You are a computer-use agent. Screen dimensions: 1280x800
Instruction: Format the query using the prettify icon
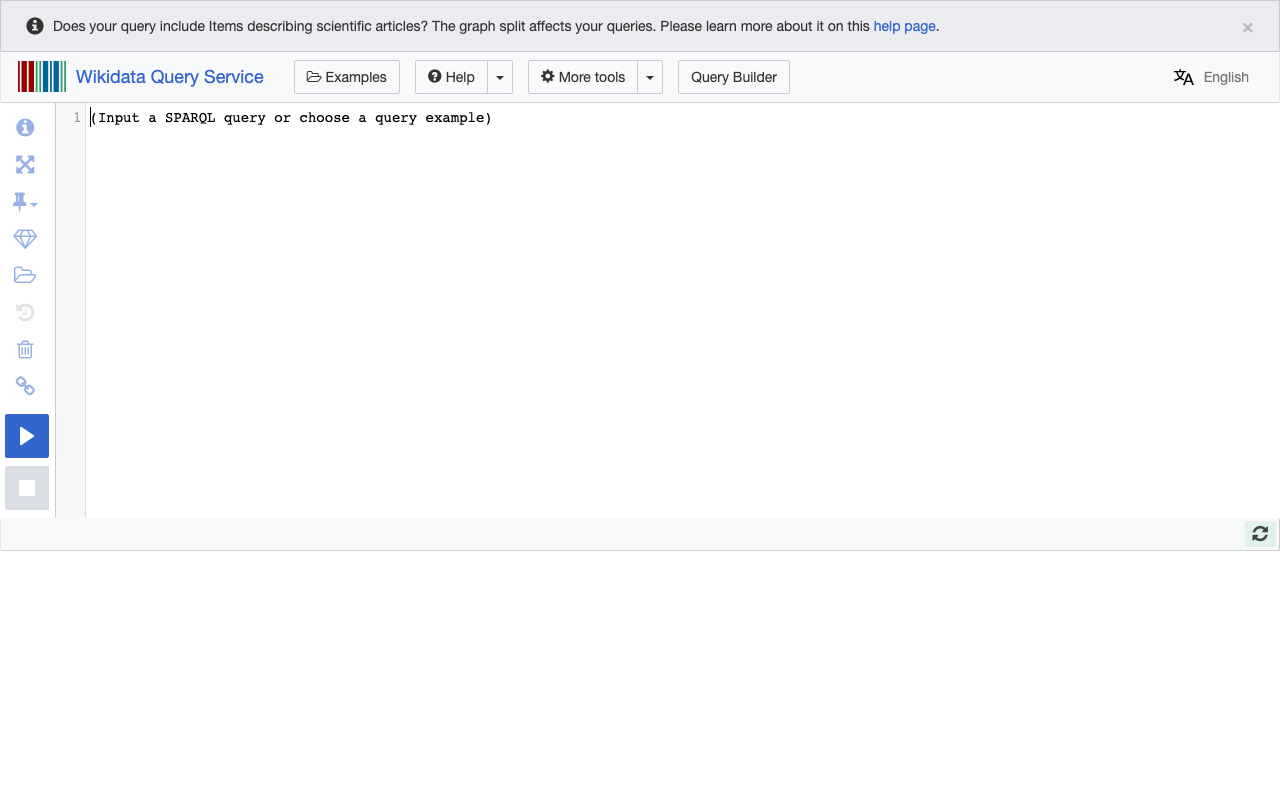pyautogui.click(x=24, y=238)
